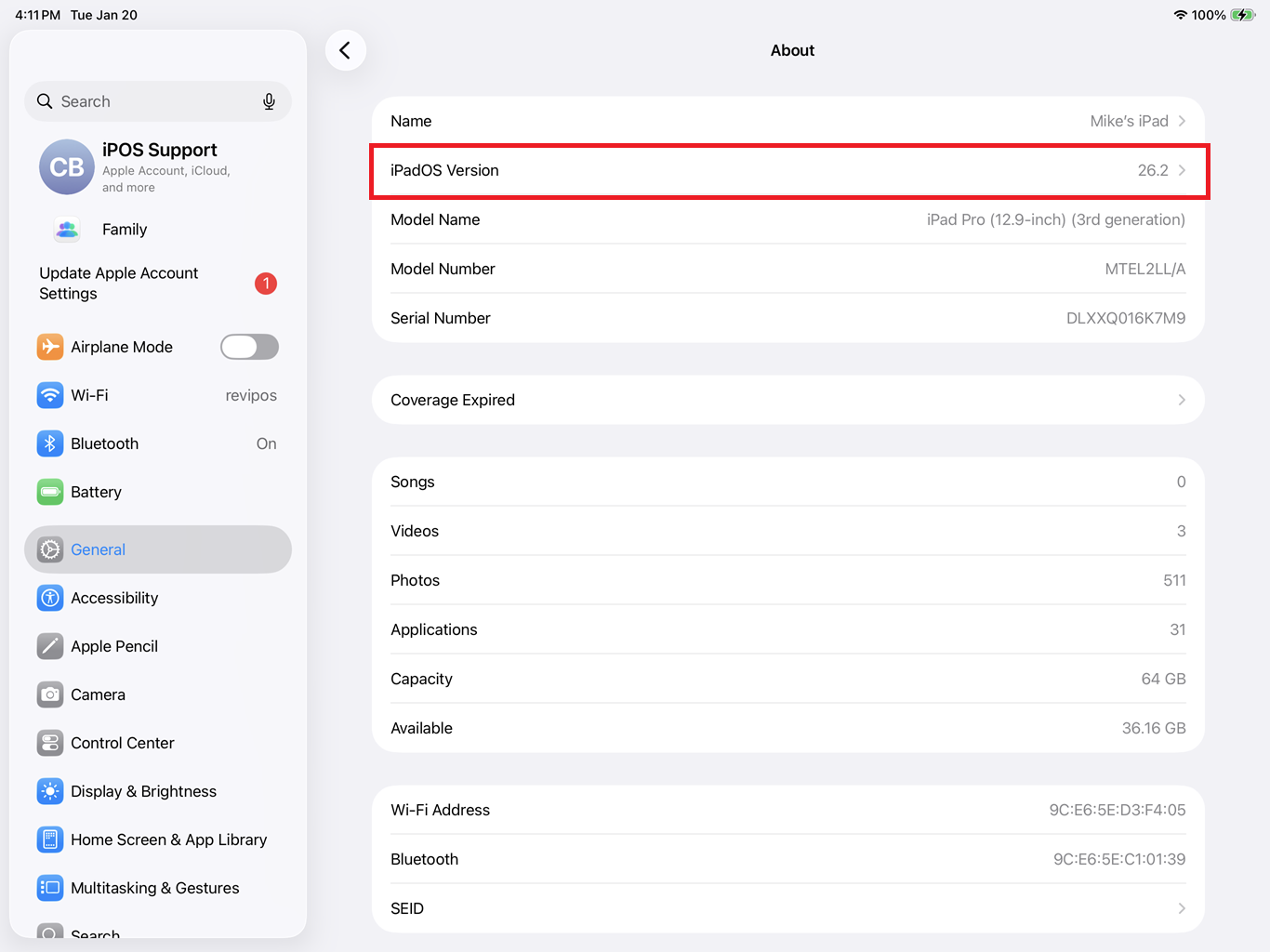Open Update Apple Account Settings
This screenshot has width=1270, height=952.
158,284
